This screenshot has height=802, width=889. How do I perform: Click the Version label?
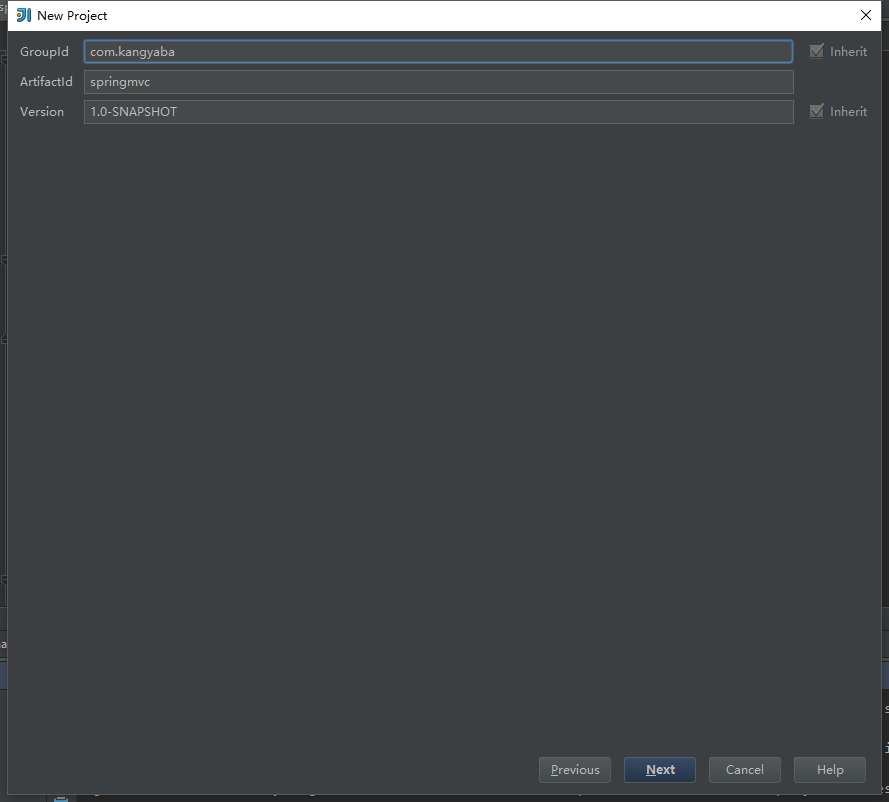point(42,112)
